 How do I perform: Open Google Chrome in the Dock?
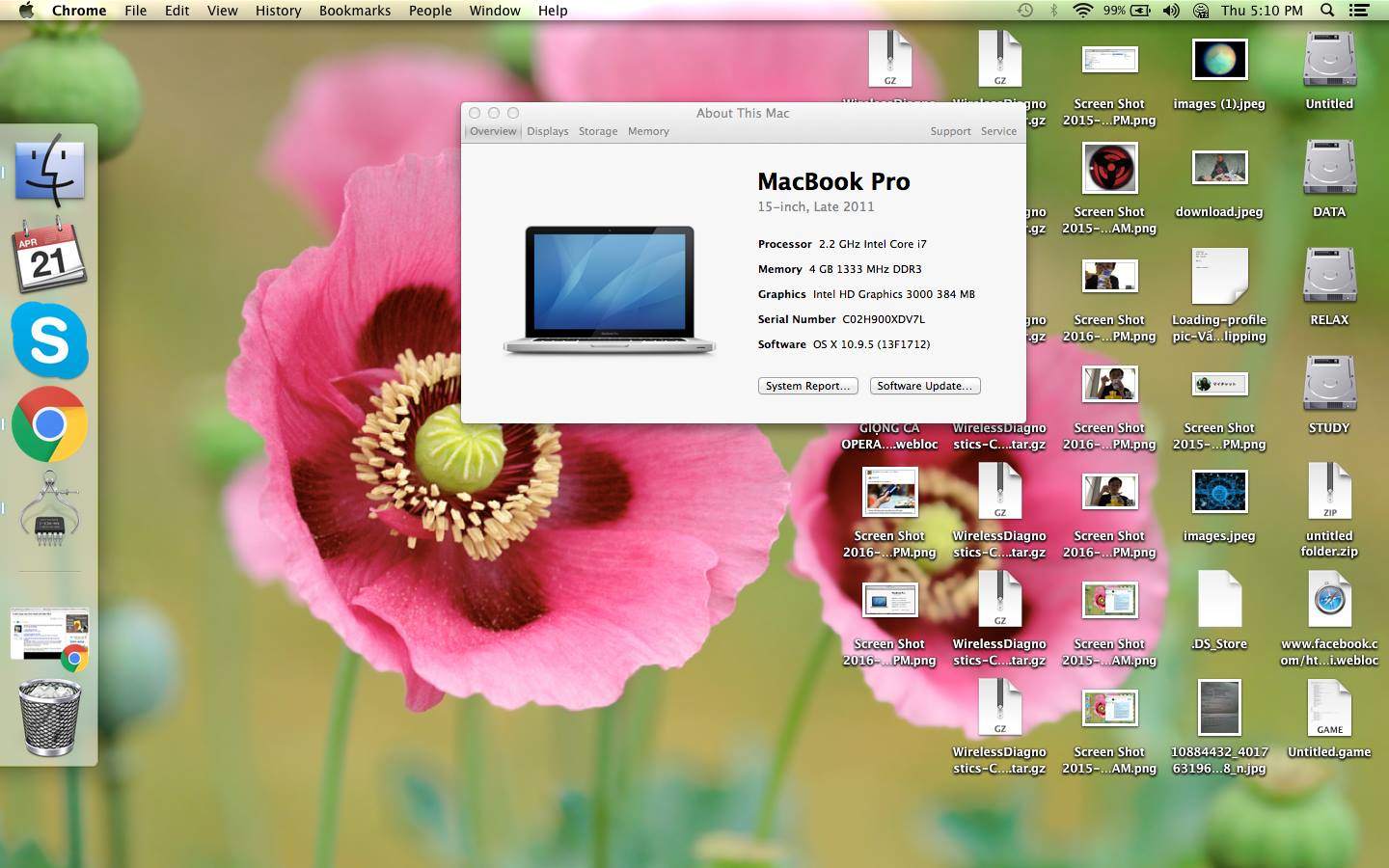click(x=49, y=424)
